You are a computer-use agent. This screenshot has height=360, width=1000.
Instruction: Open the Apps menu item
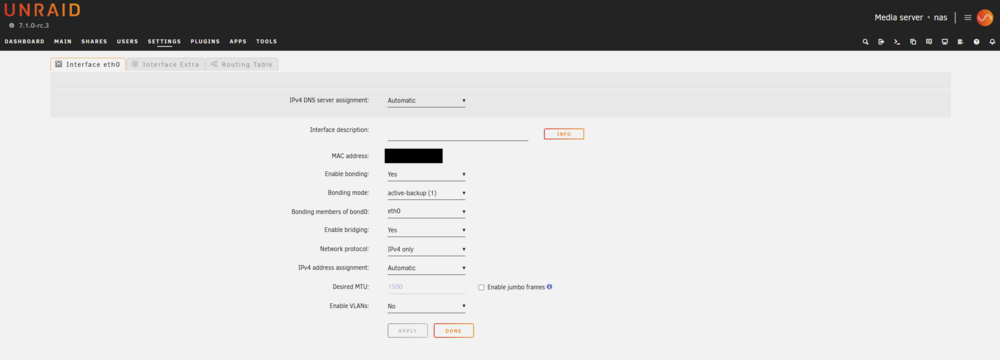point(238,41)
